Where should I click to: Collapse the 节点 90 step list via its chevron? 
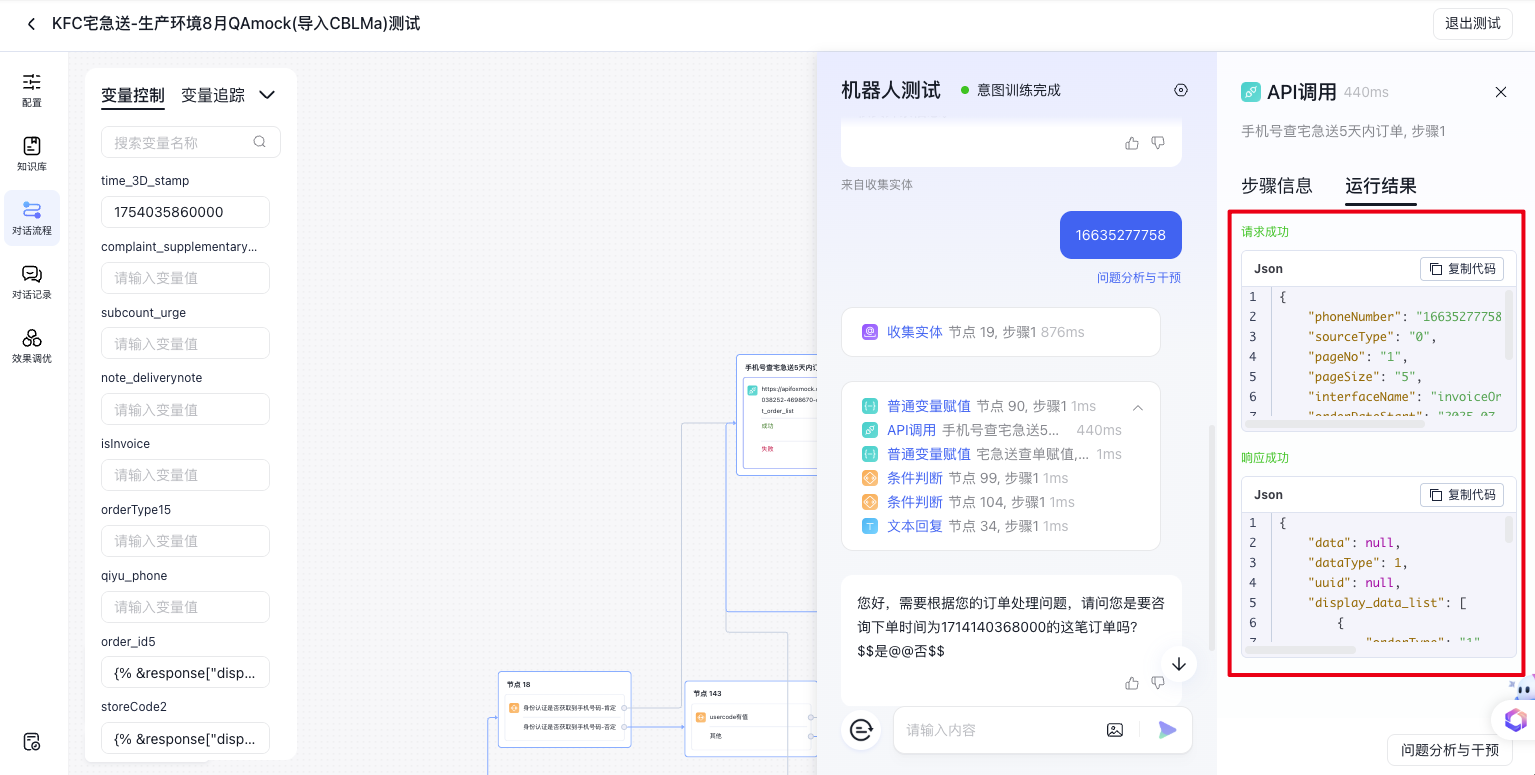(1137, 407)
